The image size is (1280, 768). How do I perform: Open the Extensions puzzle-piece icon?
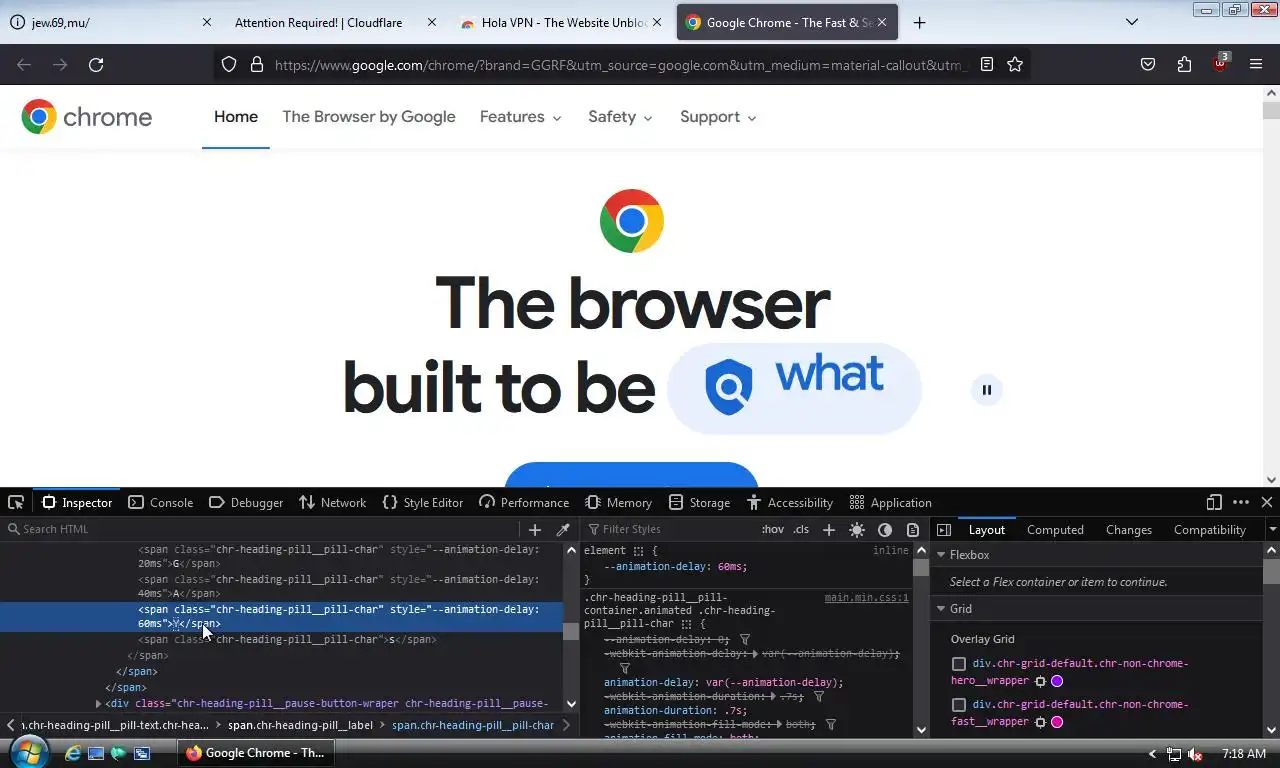click(x=1184, y=65)
